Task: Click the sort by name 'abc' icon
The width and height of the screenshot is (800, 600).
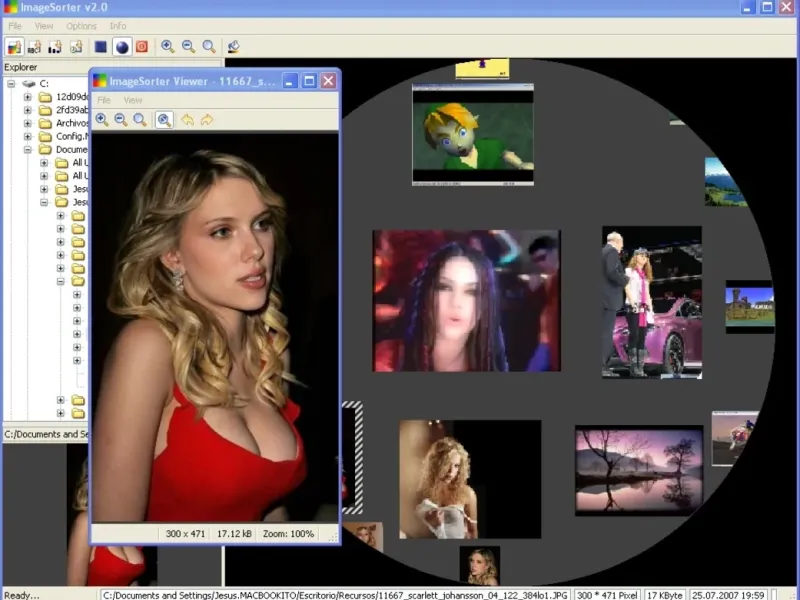Action: tap(34, 47)
